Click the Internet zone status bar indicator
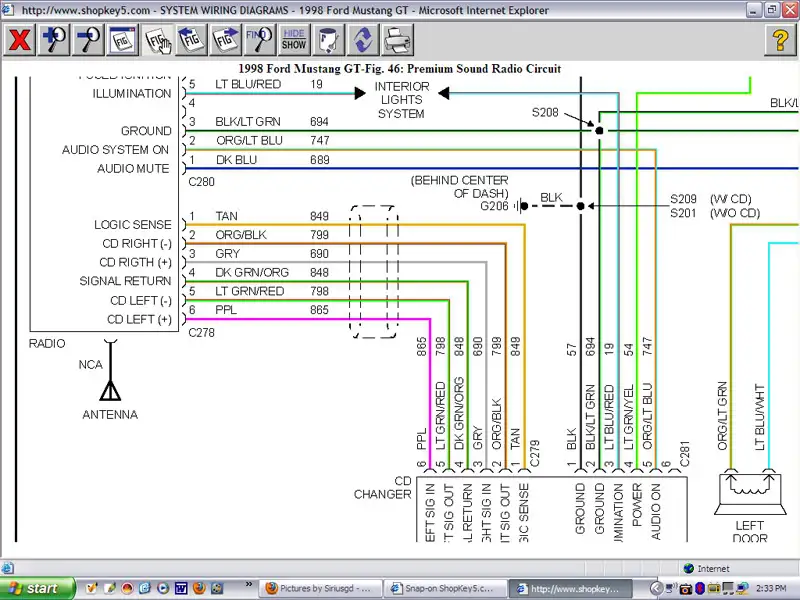The image size is (800, 600). click(708, 568)
